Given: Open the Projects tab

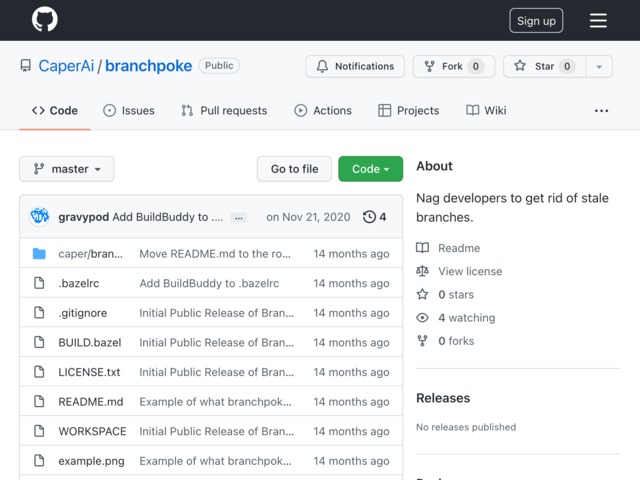Looking at the screenshot, I should tap(409, 111).
